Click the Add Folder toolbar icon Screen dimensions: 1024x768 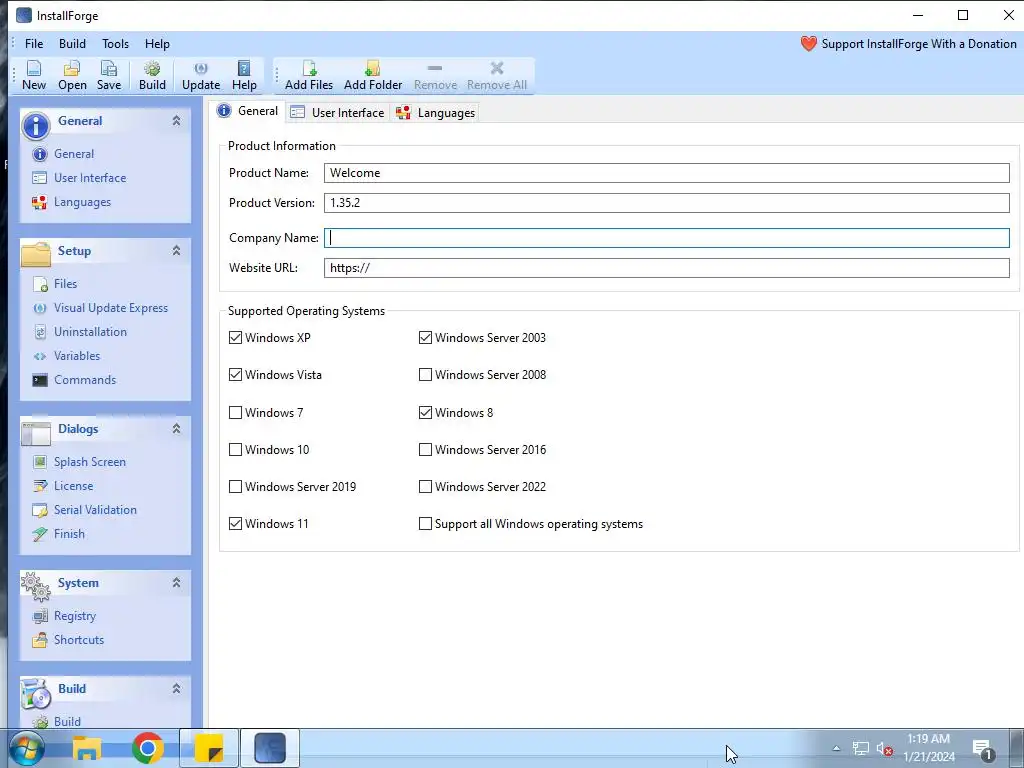click(373, 76)
